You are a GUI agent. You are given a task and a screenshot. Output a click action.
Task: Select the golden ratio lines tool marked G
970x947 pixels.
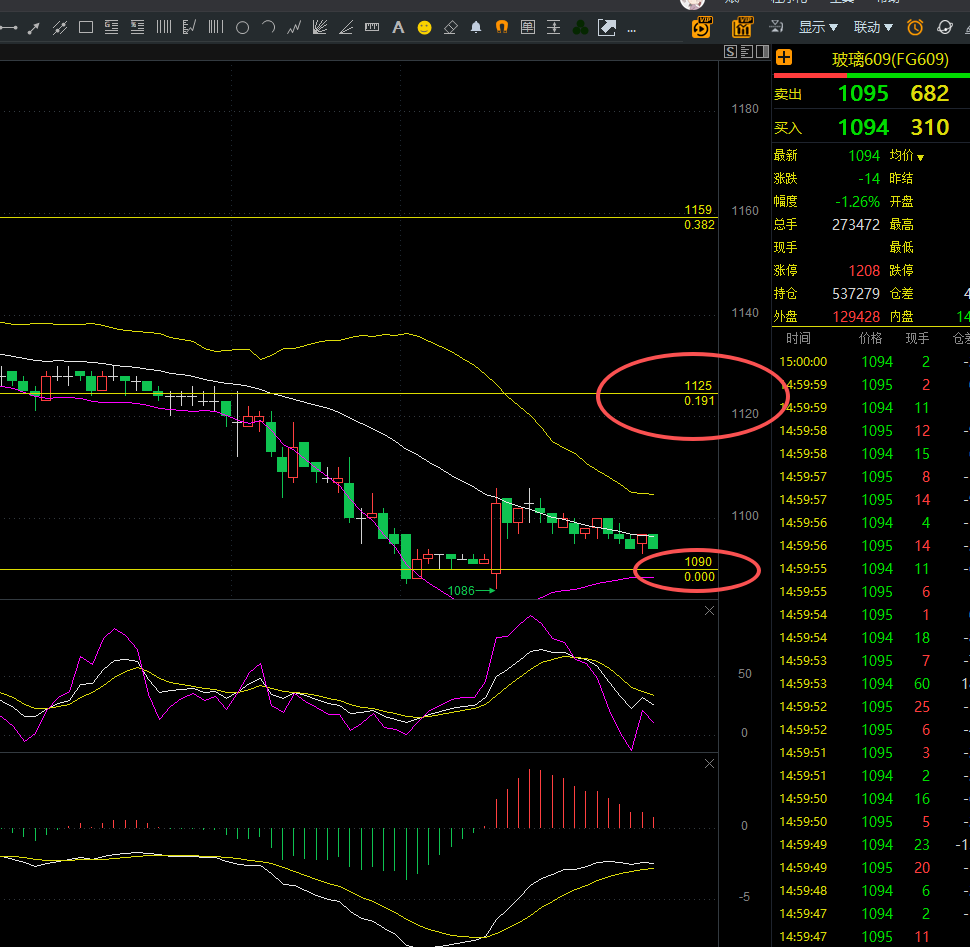(112, 28)
